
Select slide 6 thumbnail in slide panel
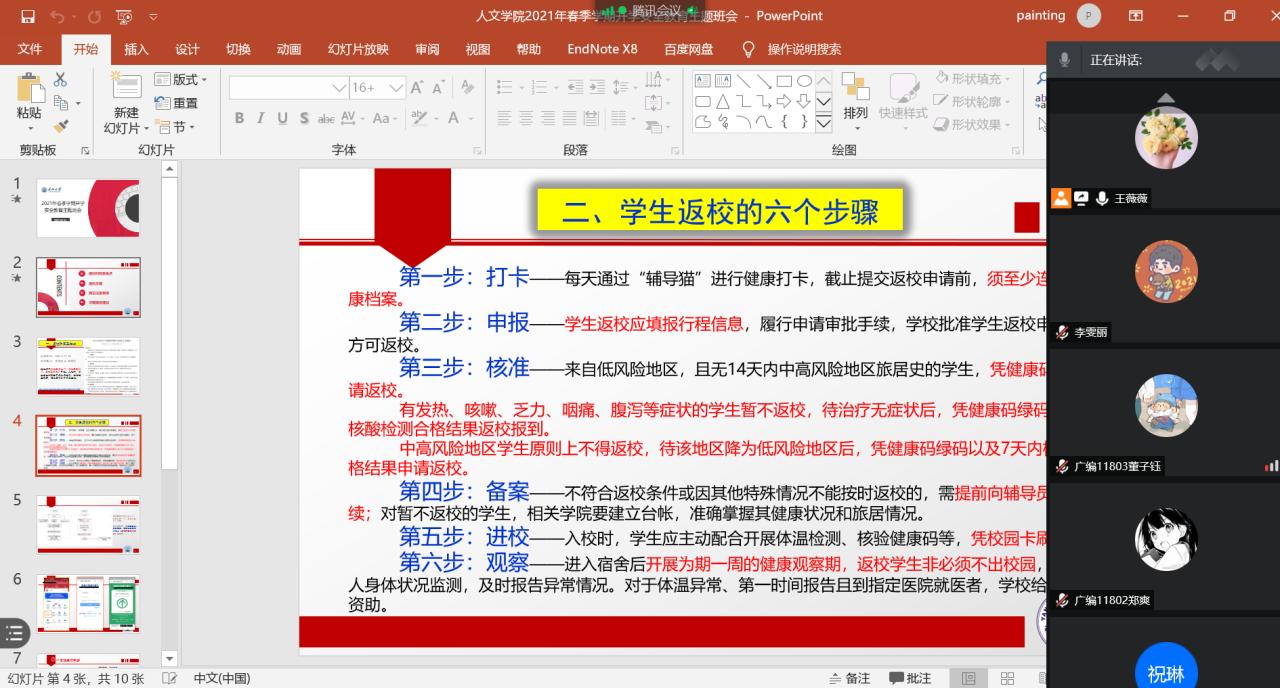(88, 603)
